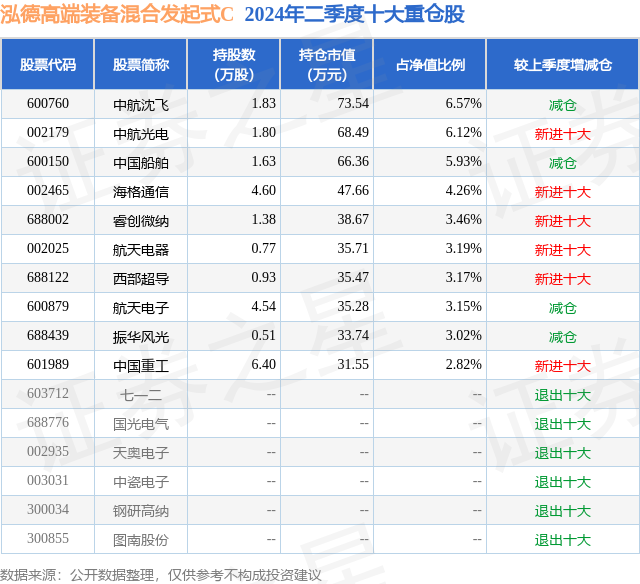Click the 4.60 shares held cell

263,190
